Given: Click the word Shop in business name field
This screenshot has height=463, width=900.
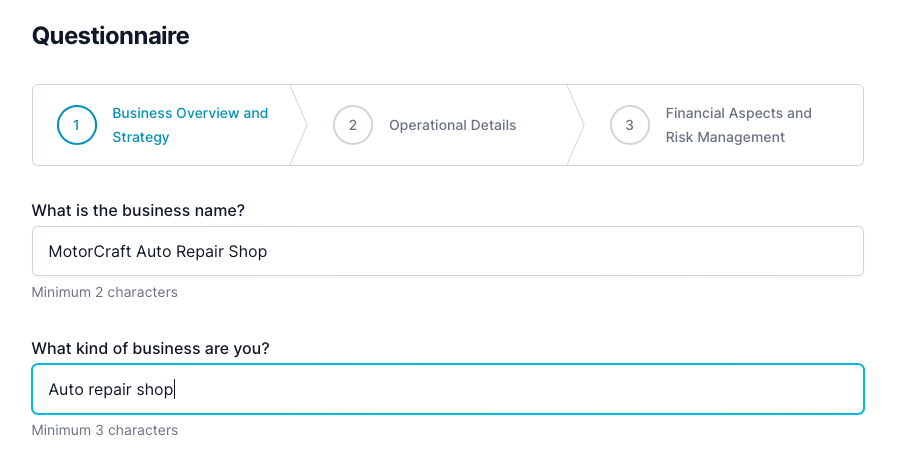Looking at the screenshot, I should (248, 251).
